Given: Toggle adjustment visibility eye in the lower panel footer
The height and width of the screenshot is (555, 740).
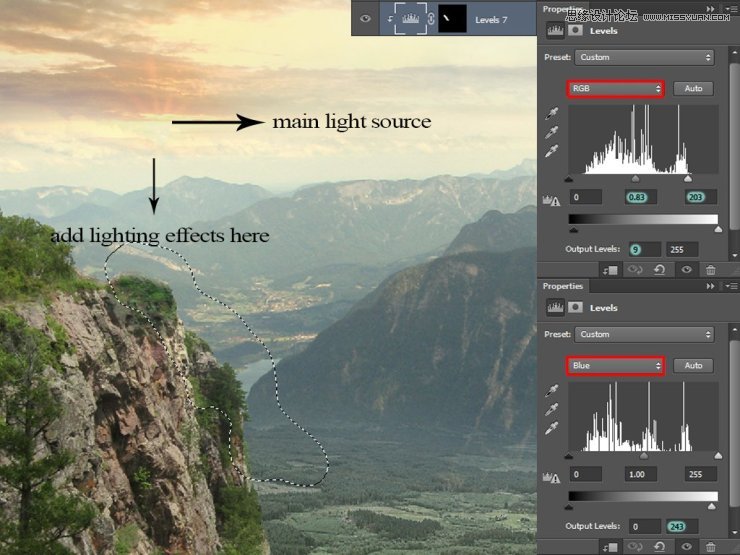Looking at the screenshot, I should coord(686,546).
